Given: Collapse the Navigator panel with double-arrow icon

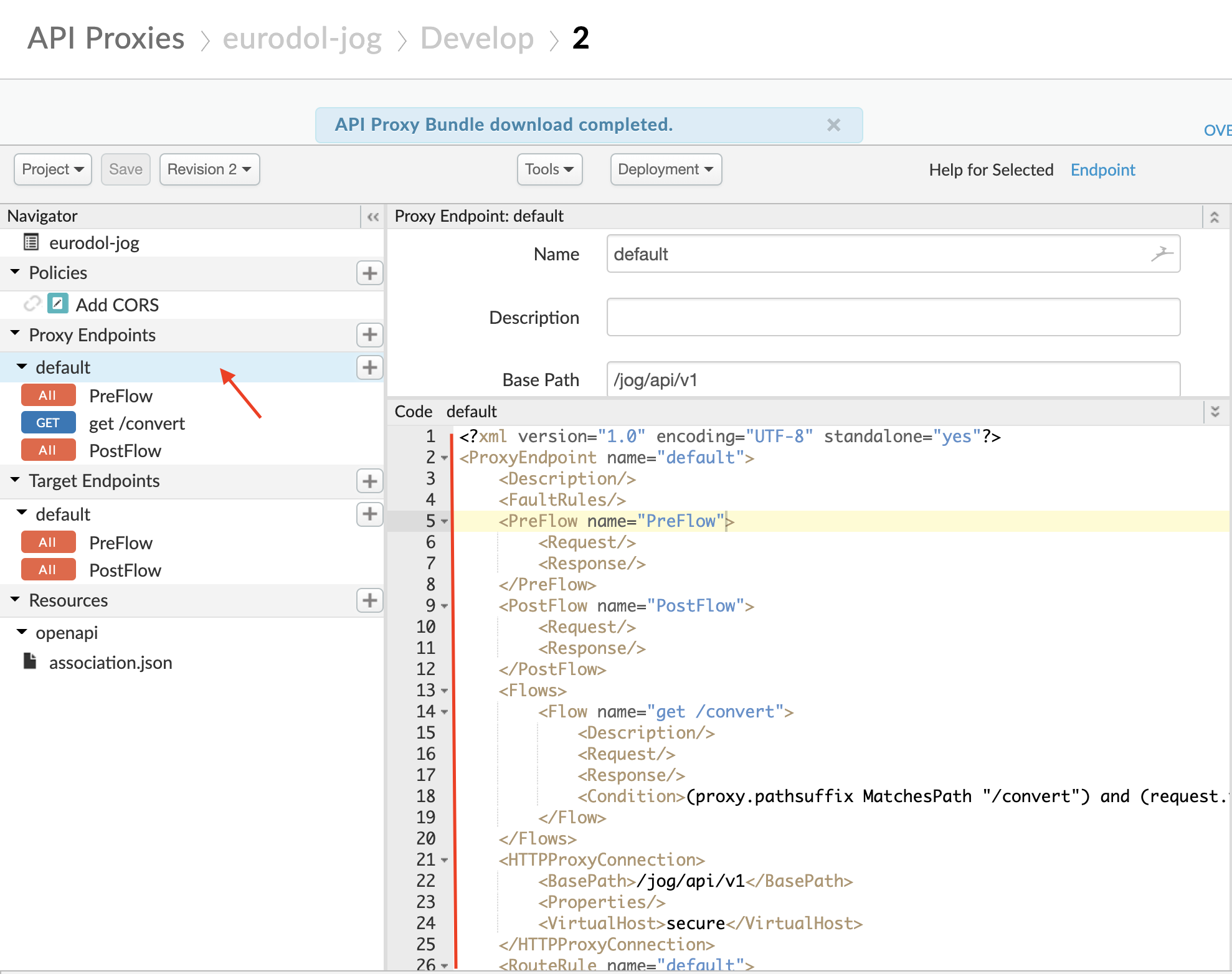Looking at the screenshot, I should click(372, 216).
